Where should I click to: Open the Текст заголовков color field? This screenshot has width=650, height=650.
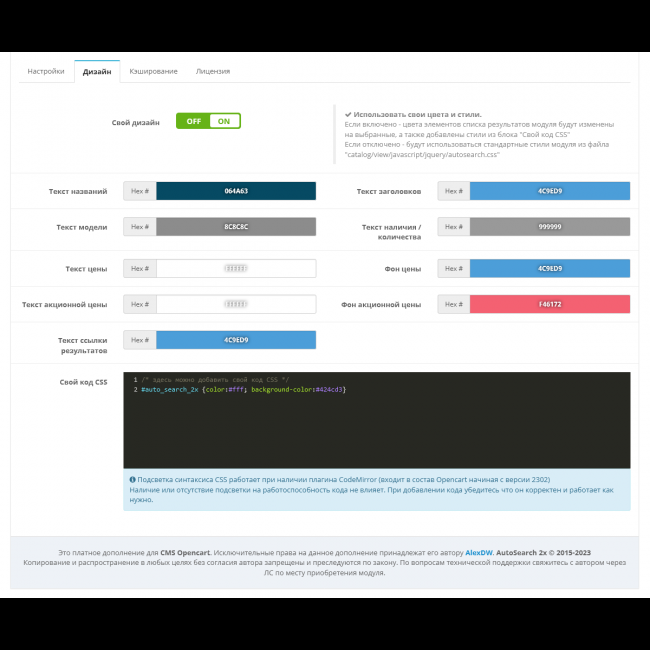coord(549,191)
